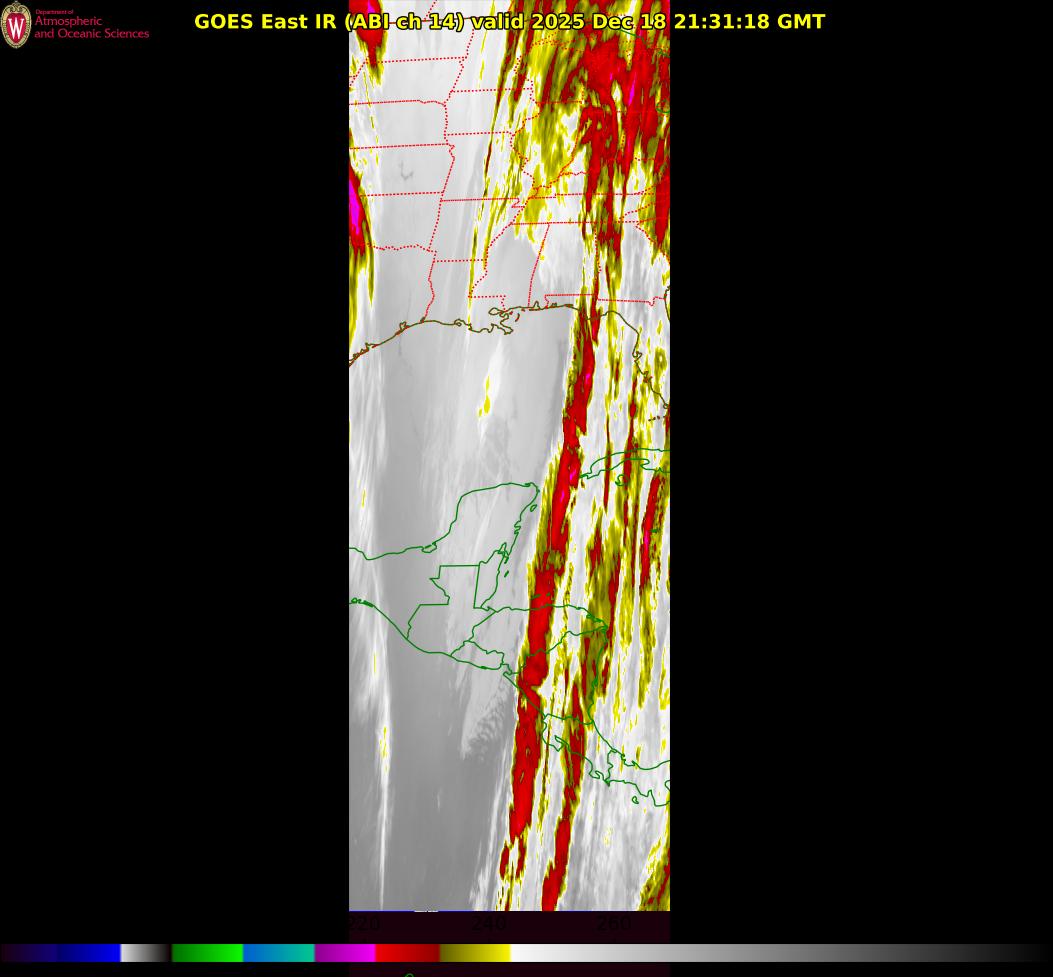Click the dark purple start of the color bar
The image size is (1053, 977).
pyautogui.click(x=25, y=953)
